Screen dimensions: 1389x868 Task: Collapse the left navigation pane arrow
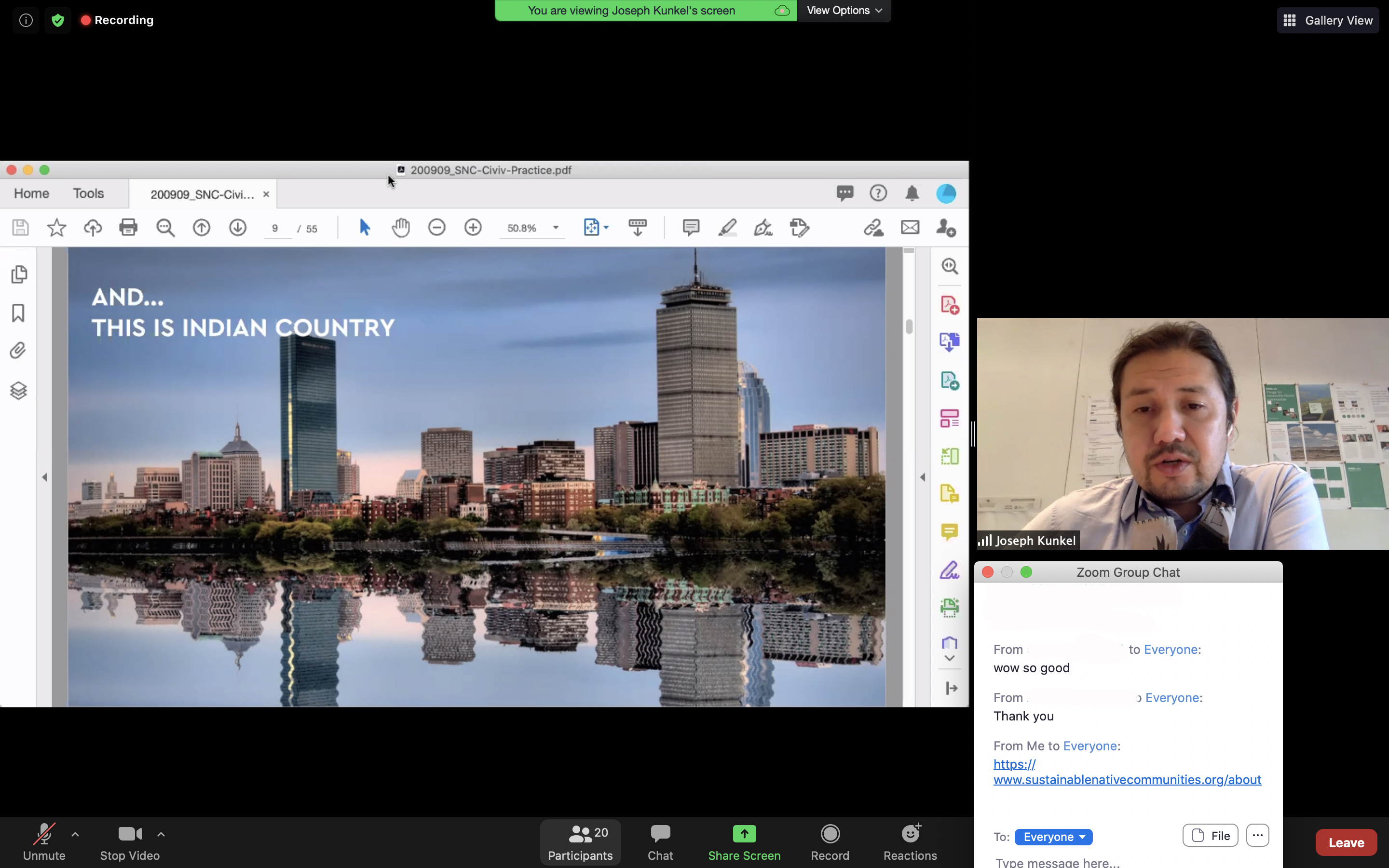[45, 477]
